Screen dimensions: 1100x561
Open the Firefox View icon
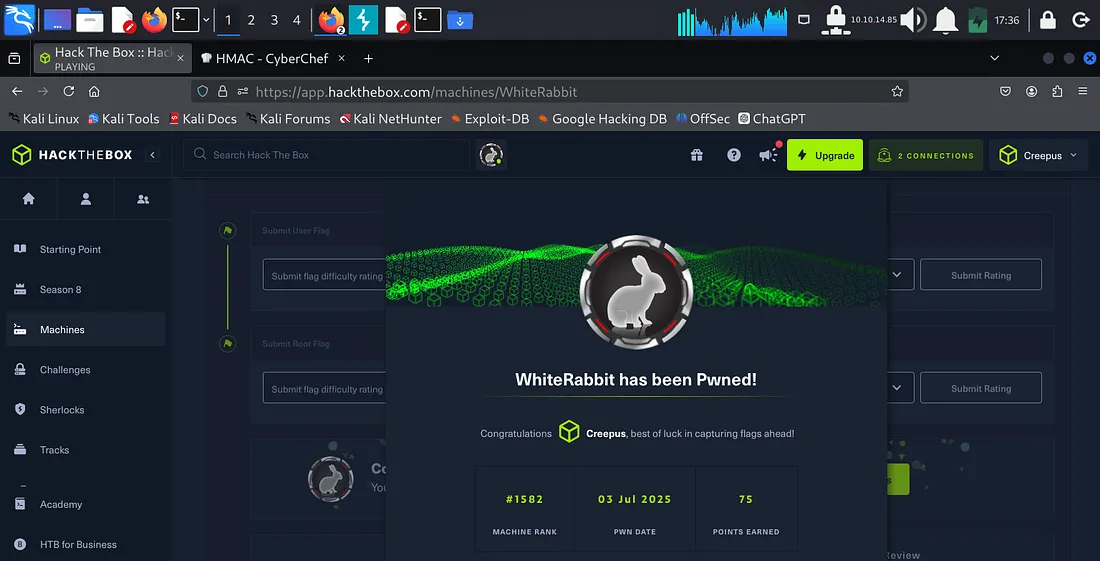coord(14,59)
